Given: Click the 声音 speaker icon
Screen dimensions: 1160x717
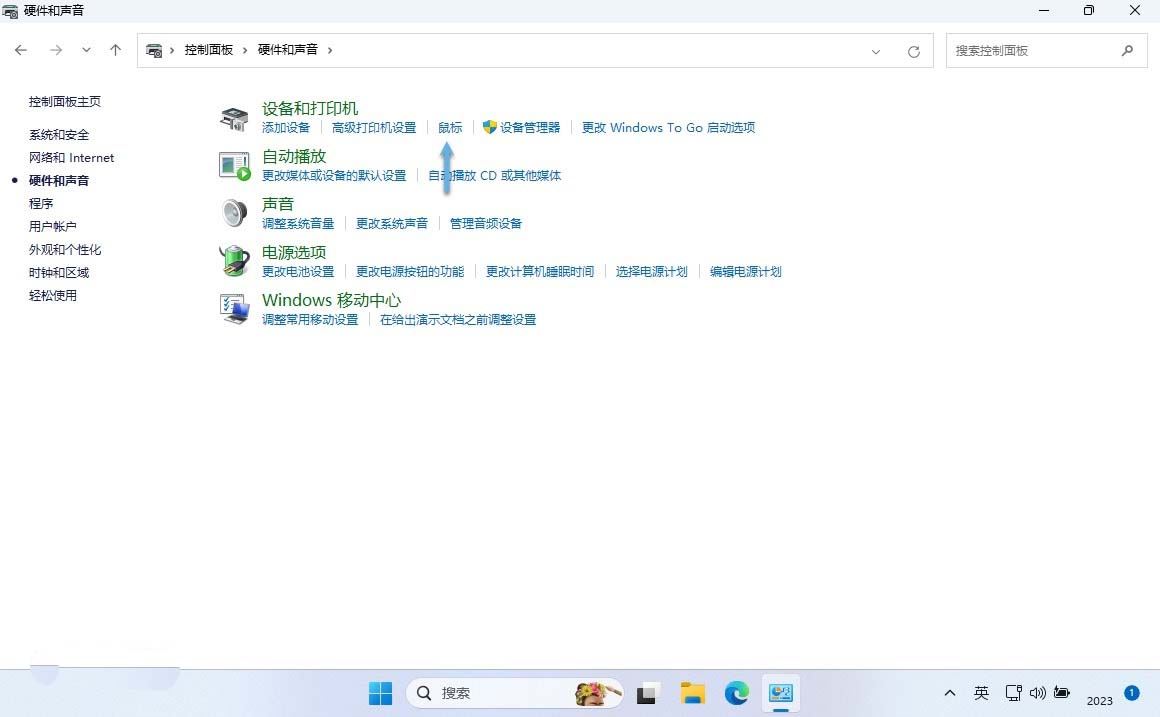Looking at the screenshot, I should coord(233,213).
